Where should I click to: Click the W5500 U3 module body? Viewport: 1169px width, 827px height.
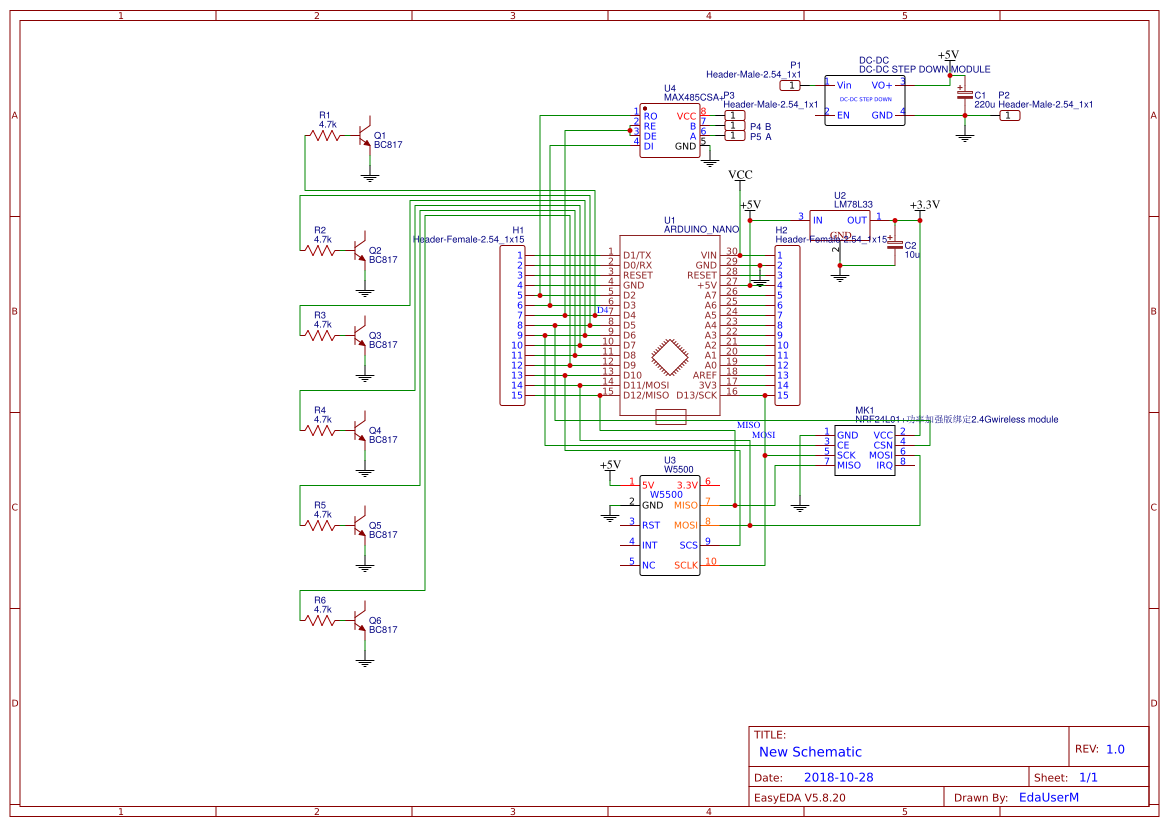(x=669, y=525)
